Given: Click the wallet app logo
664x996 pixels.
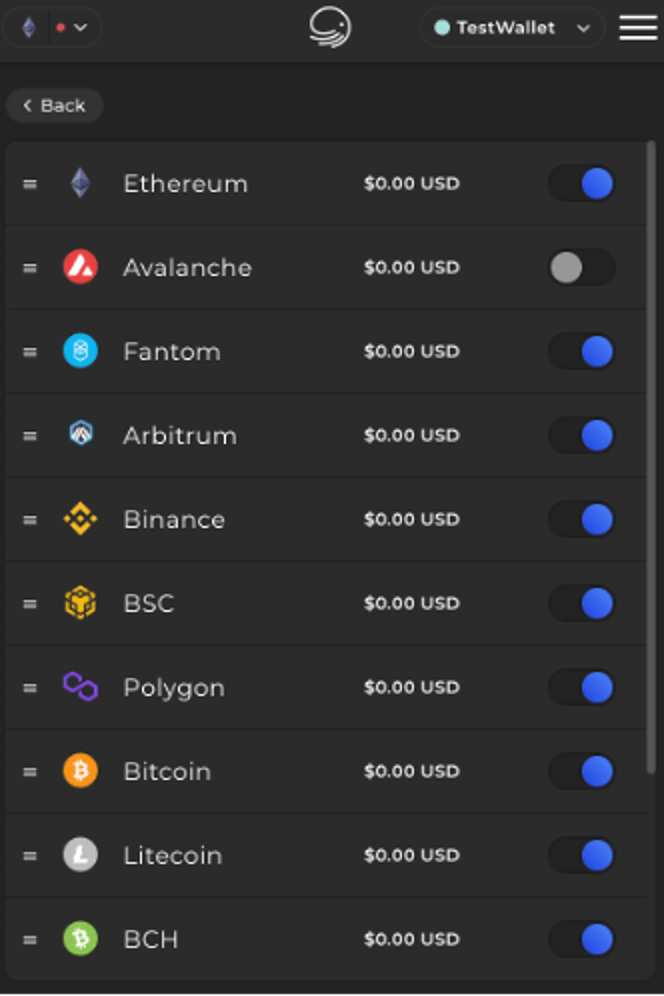Looking at the screenshot, I should pos(330,27).
